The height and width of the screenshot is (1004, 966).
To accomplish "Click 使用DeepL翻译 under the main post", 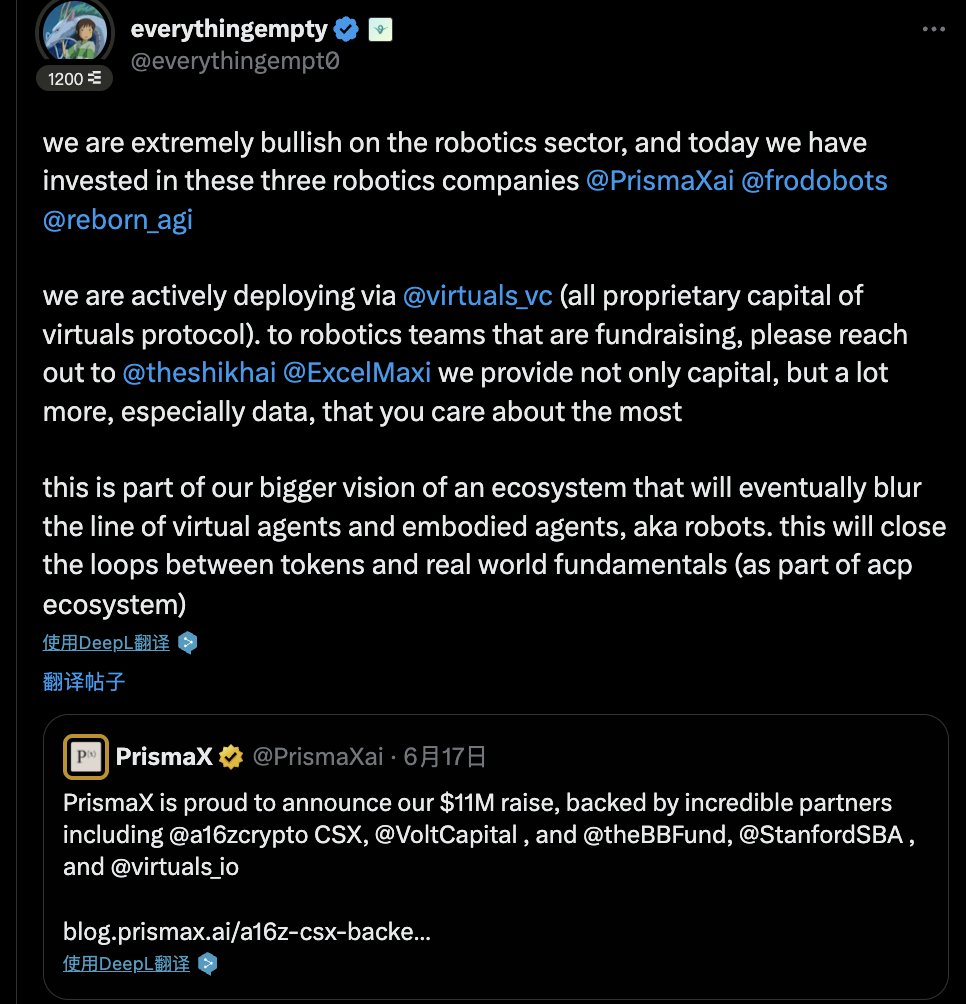I will pyautogui.click(x=106, y=642).
